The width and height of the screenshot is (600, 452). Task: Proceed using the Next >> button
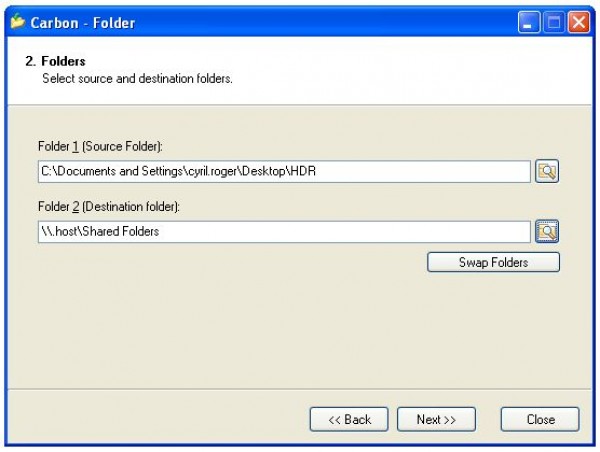tap(436, 419)
